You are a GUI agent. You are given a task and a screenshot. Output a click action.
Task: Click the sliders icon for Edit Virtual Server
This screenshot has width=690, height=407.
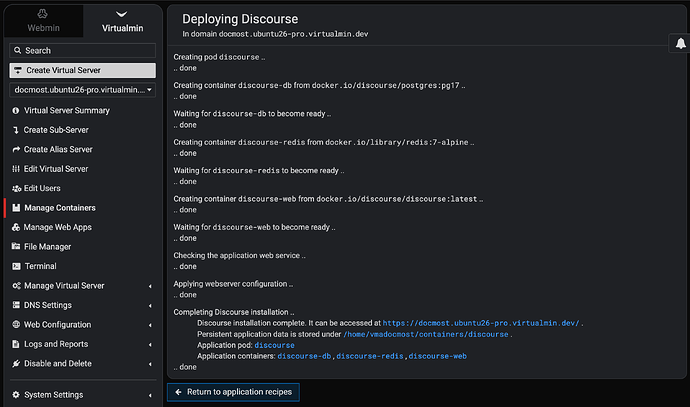(16, 169)
